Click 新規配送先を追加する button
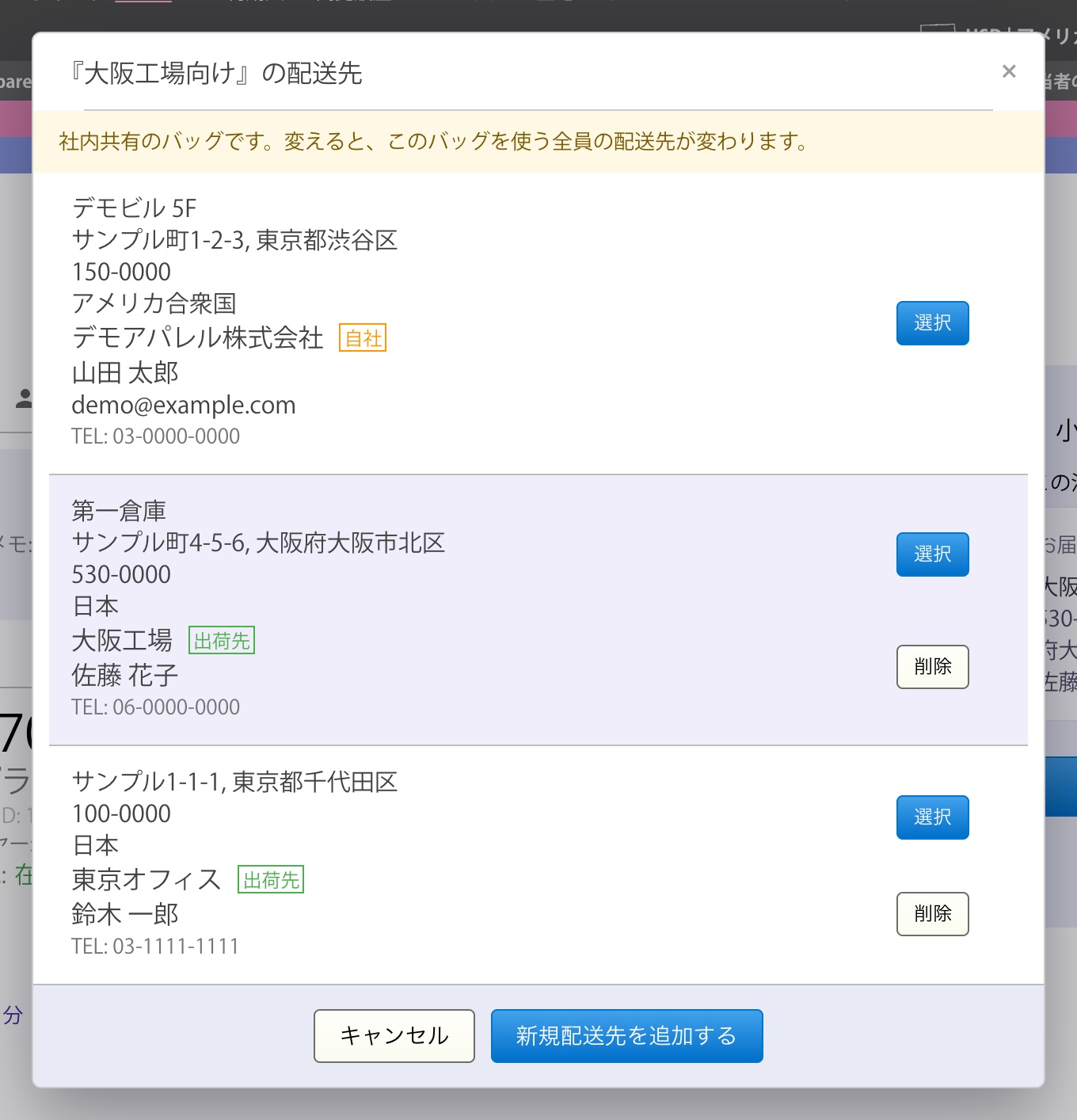This screenshot has height=1120, width=1077. (626, 1036)
